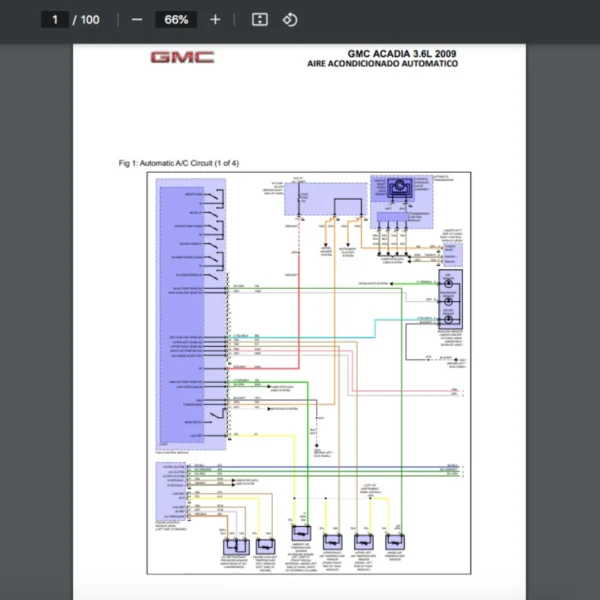Click the Fig 1 Automatic A/C Circuit caption
The image size is (600, 600).
(179, 163)
